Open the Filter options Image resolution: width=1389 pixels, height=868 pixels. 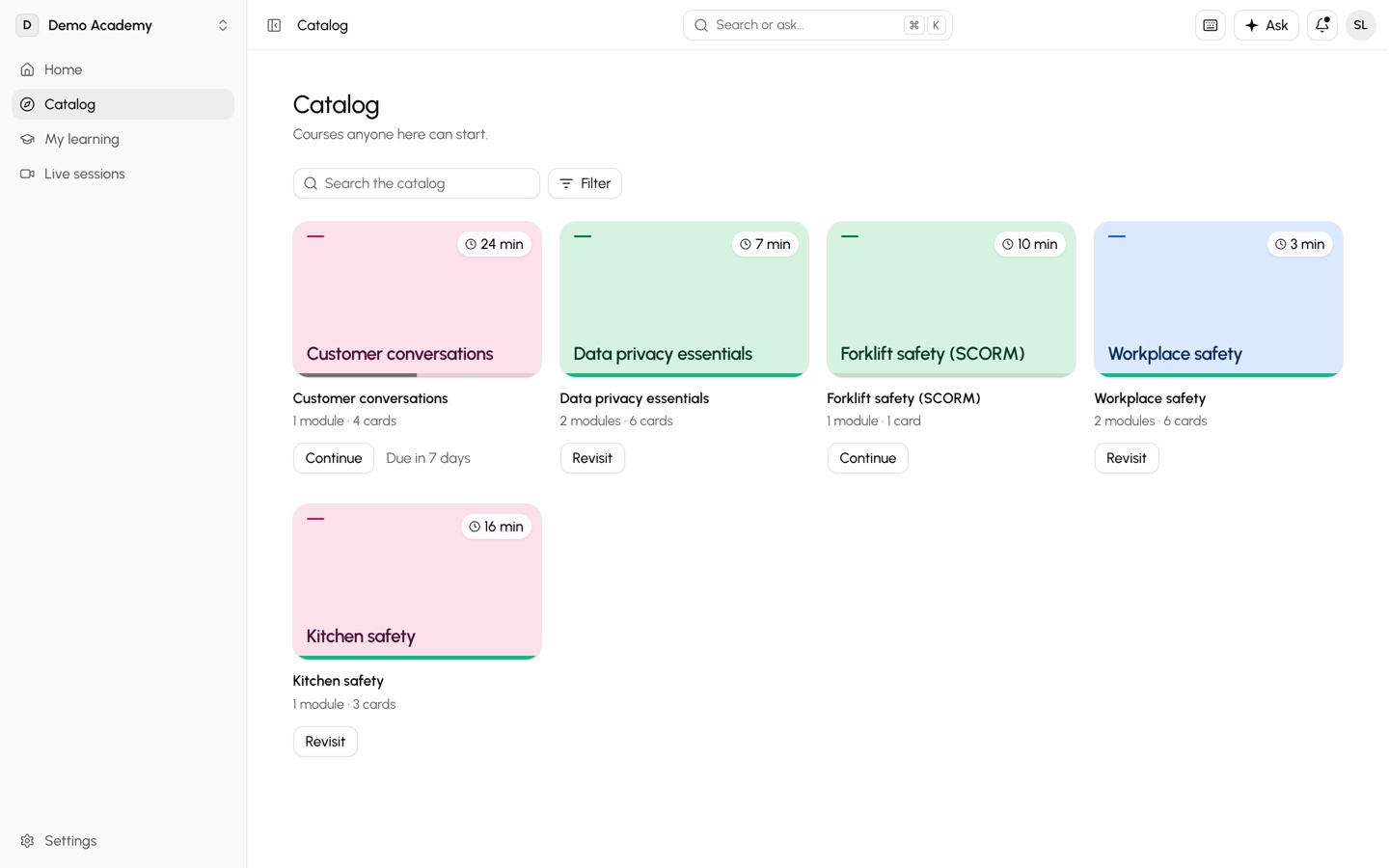pyautogui.click(x=585, y=183)
